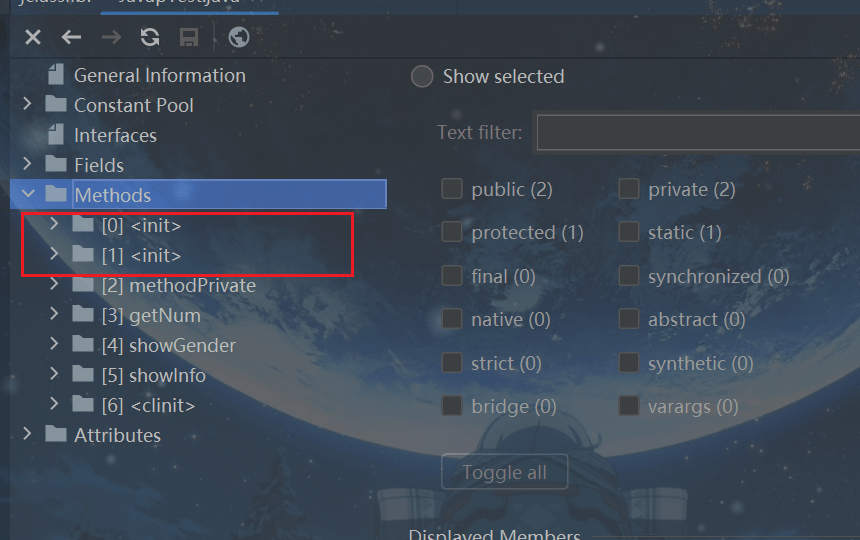Expand the [2] methodPrivate entry

click(55, 285)
